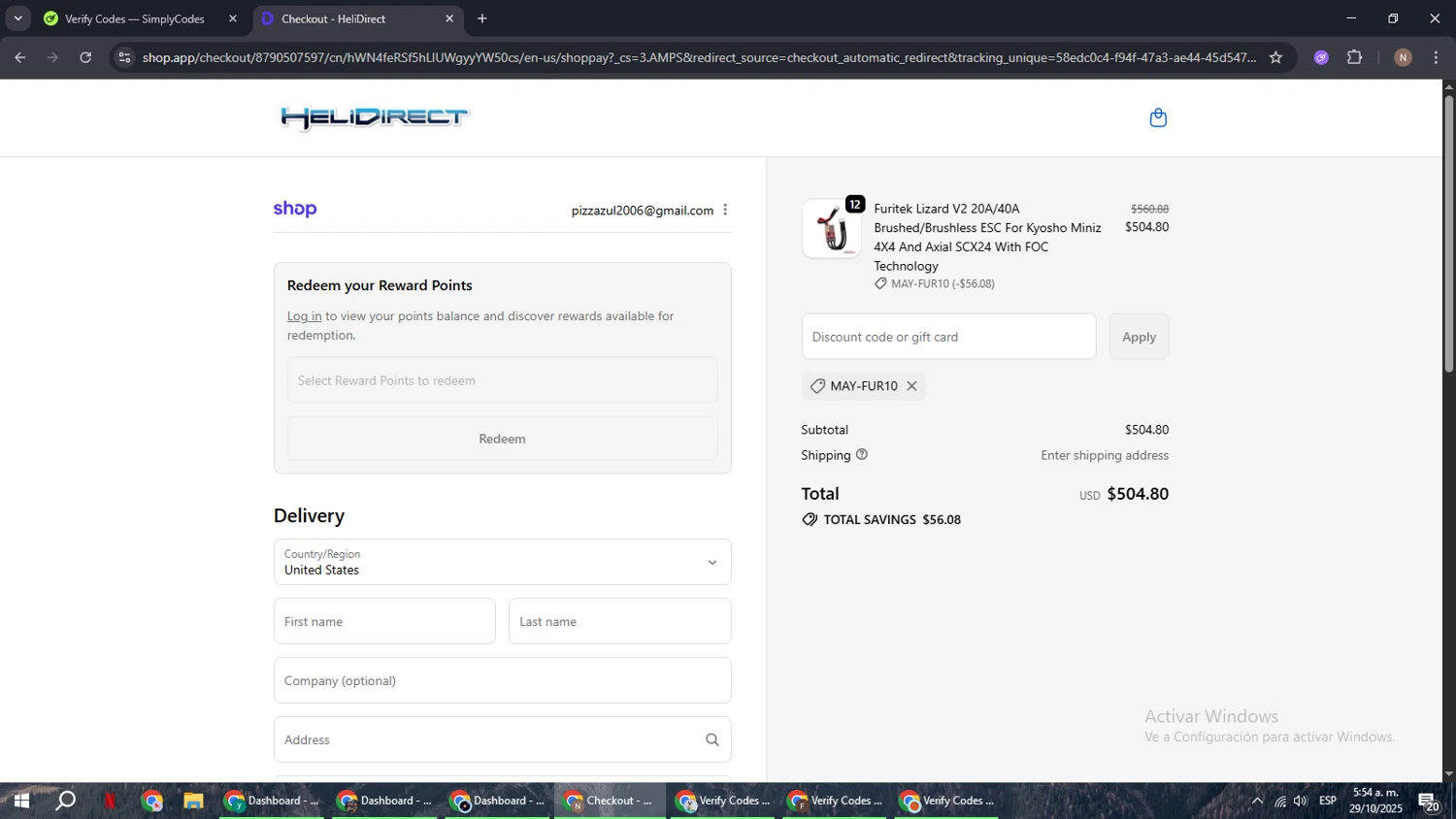This screenshot has width=1456, height=819.
Task: Show hidden system tray icons
Action: [1257, 802]
